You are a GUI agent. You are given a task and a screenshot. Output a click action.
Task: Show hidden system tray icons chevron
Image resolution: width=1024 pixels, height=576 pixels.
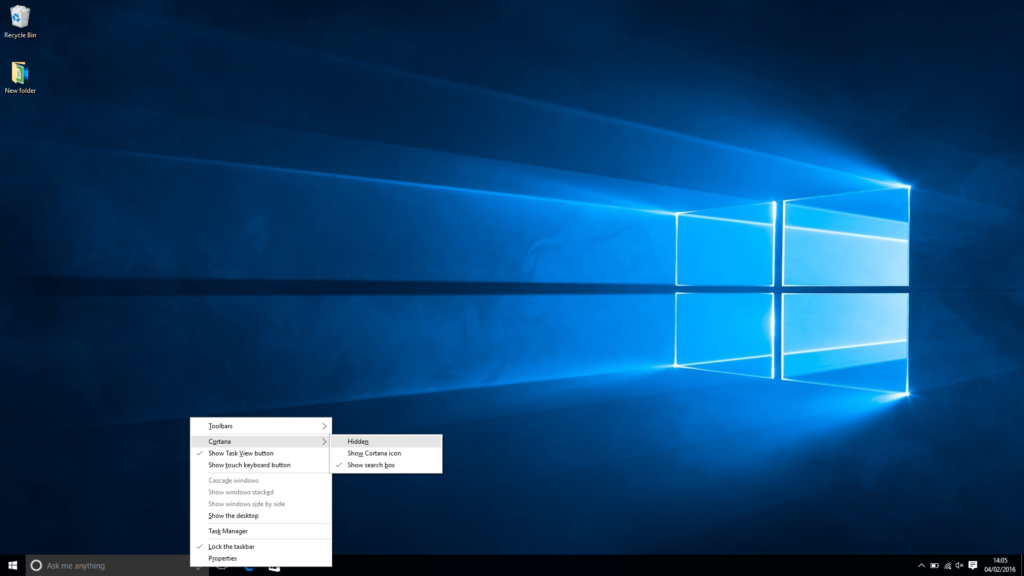921,566
